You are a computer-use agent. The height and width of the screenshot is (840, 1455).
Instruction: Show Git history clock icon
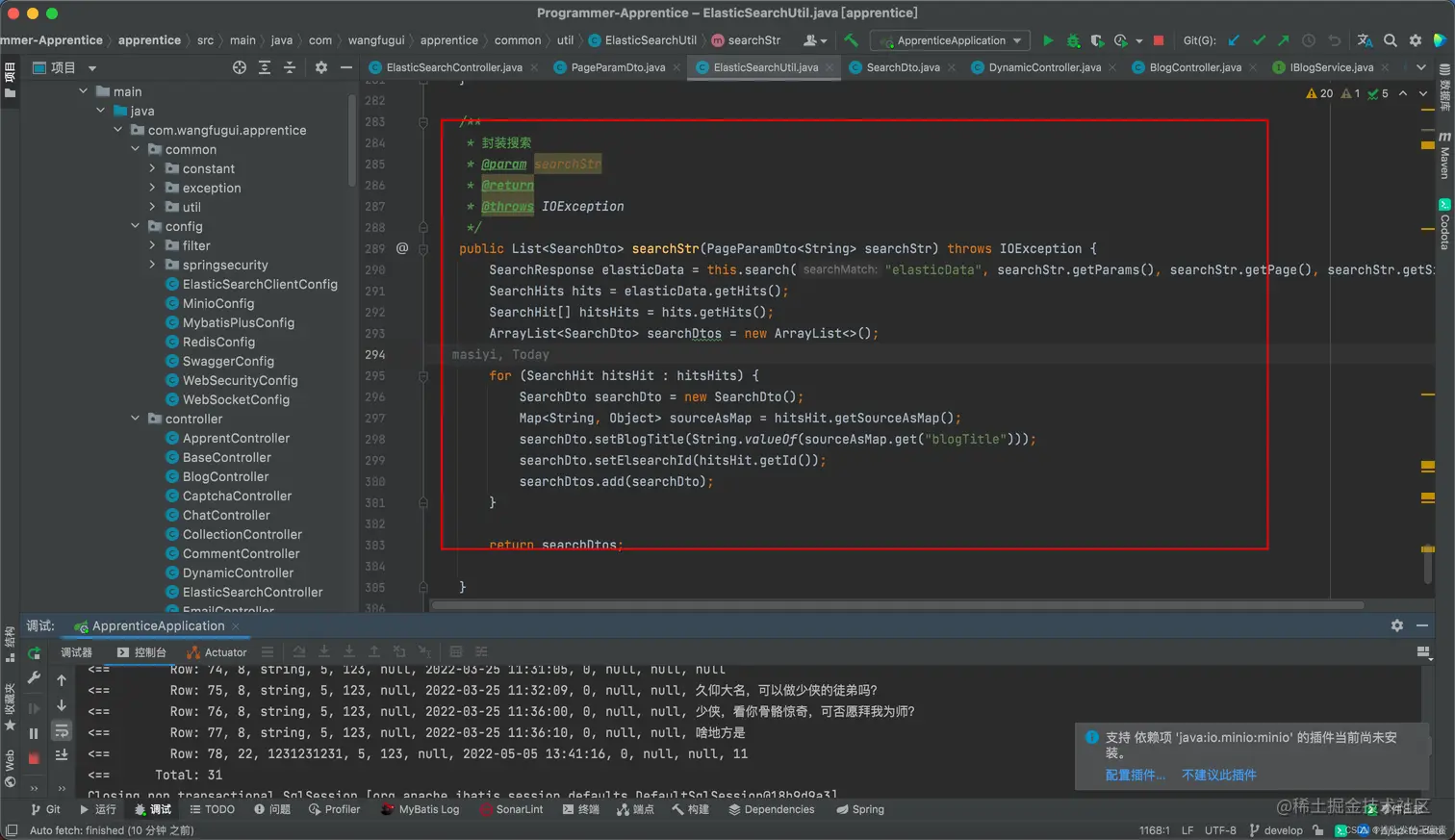tap(1309, 40)
